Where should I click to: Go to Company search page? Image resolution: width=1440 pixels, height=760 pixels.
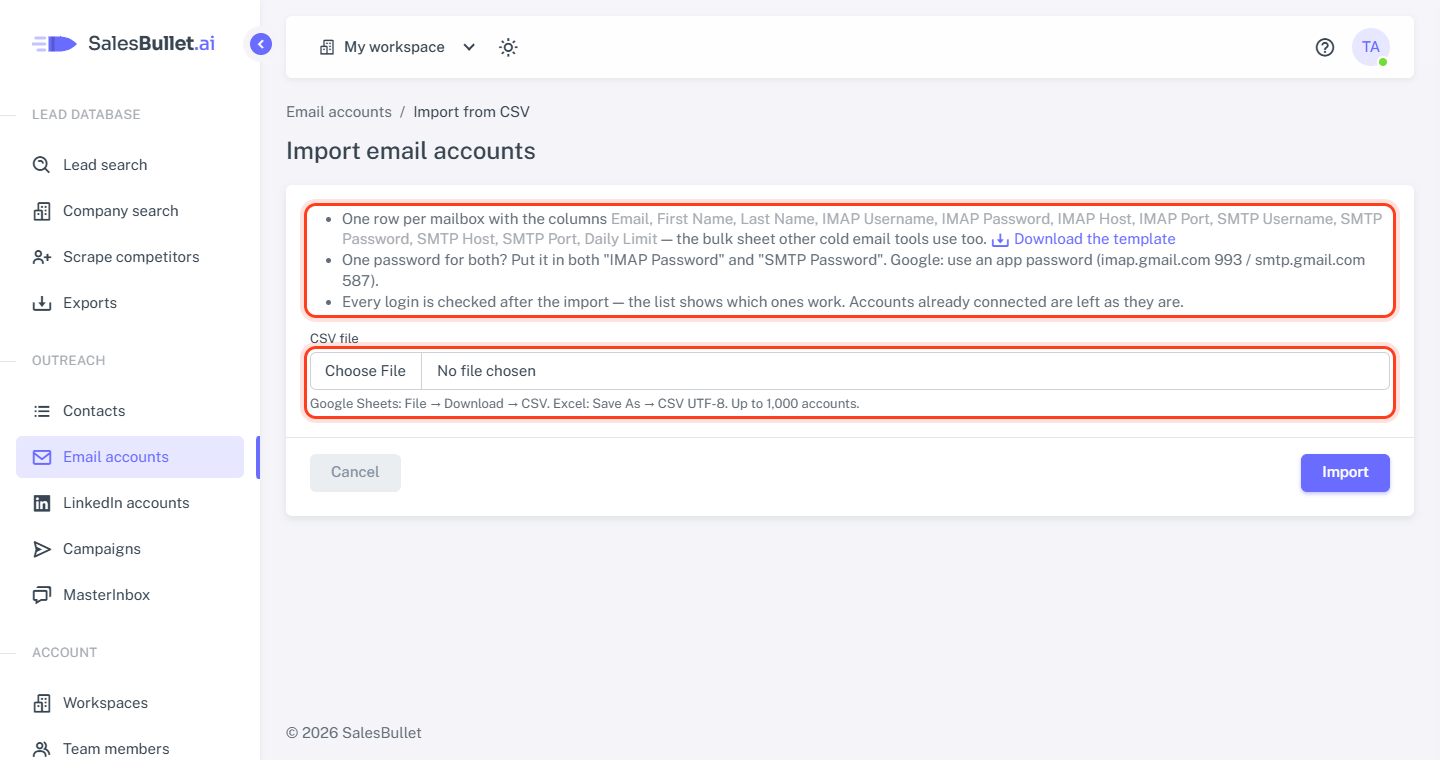point(130,211)
